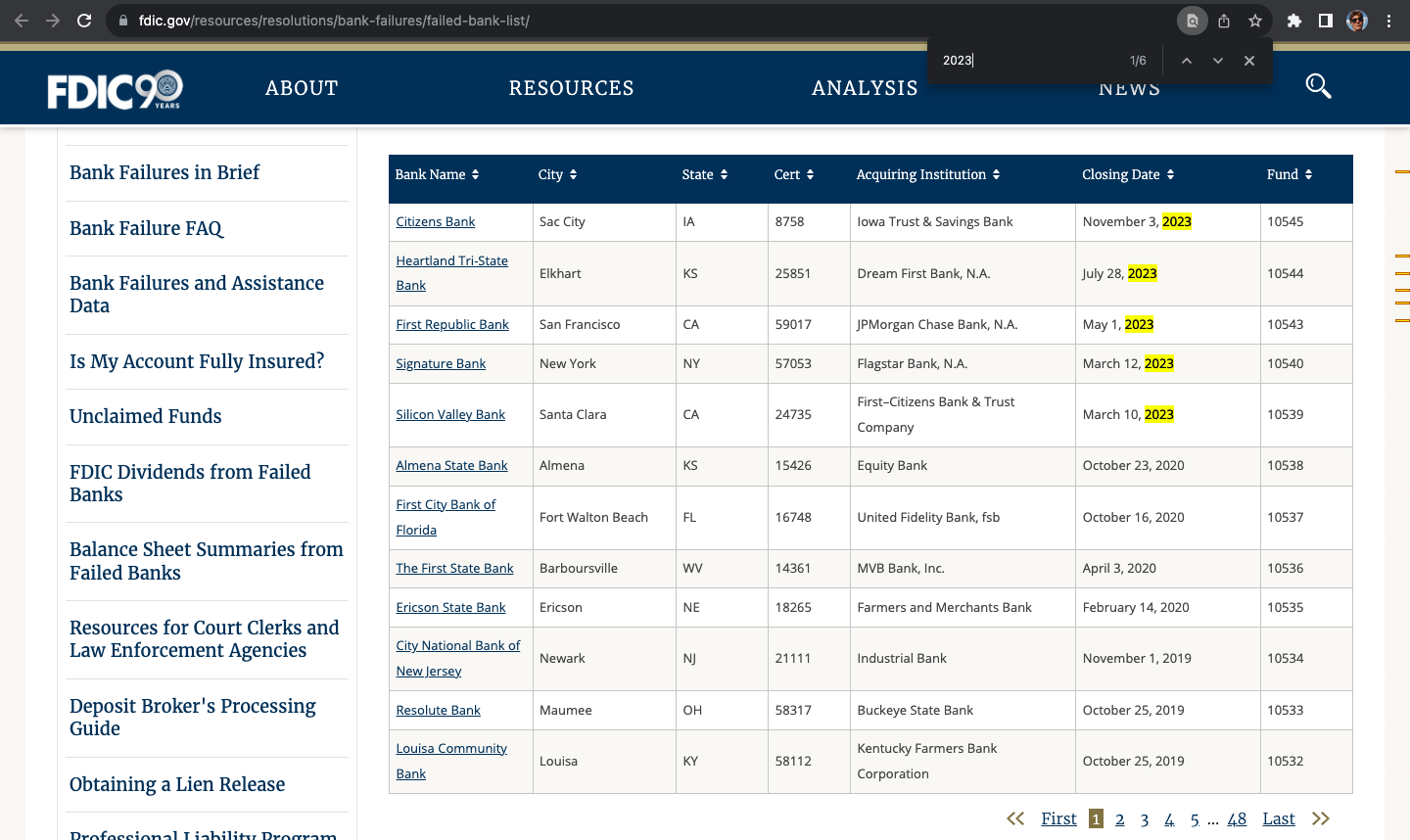Open the Almena State Bank link
The height and width of the screenshot is (840, 1410).
(x=451, y=465)
